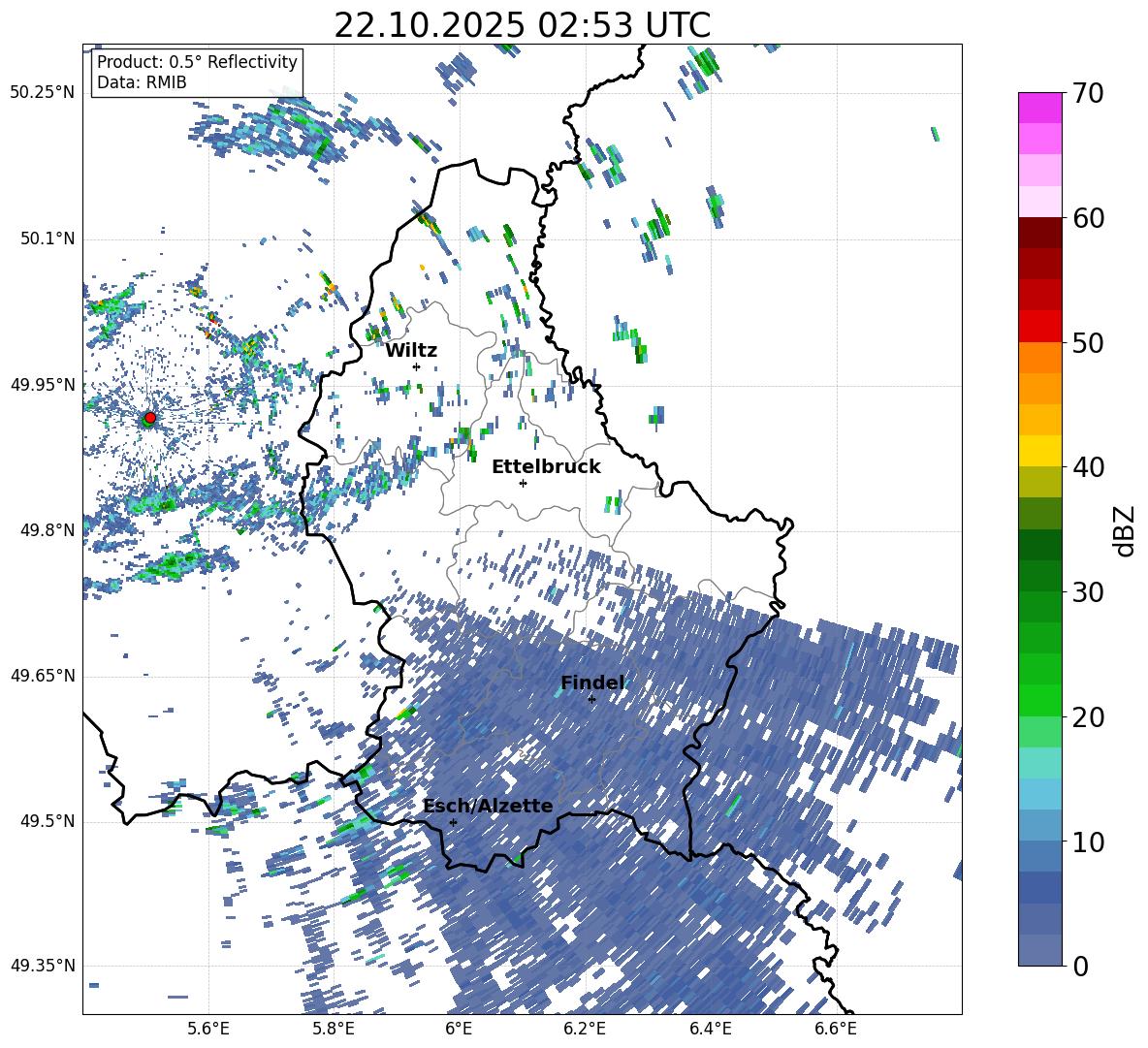Screen dimensions: 1148x1048
Task: Click the 6.2°E longitude label
Action: (x=585, y=1029)
